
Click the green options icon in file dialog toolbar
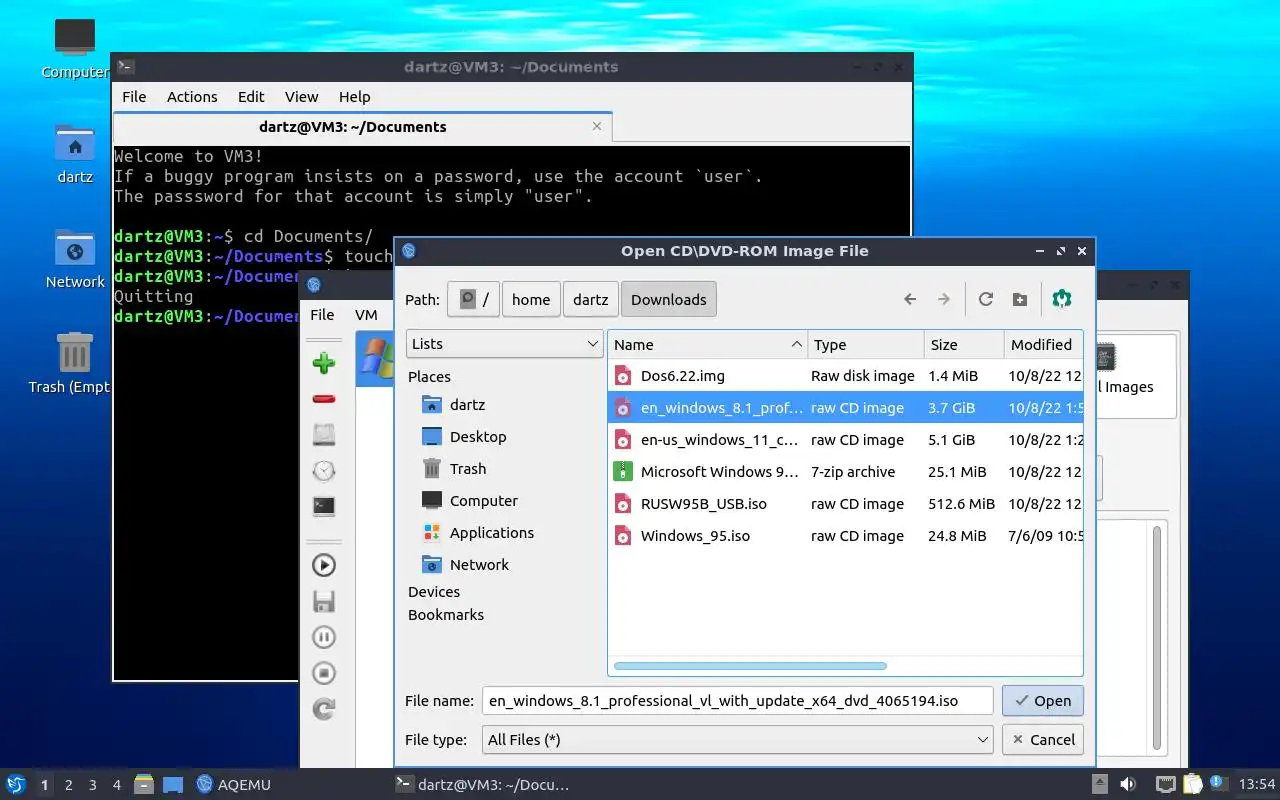(x=1062, y=299)
